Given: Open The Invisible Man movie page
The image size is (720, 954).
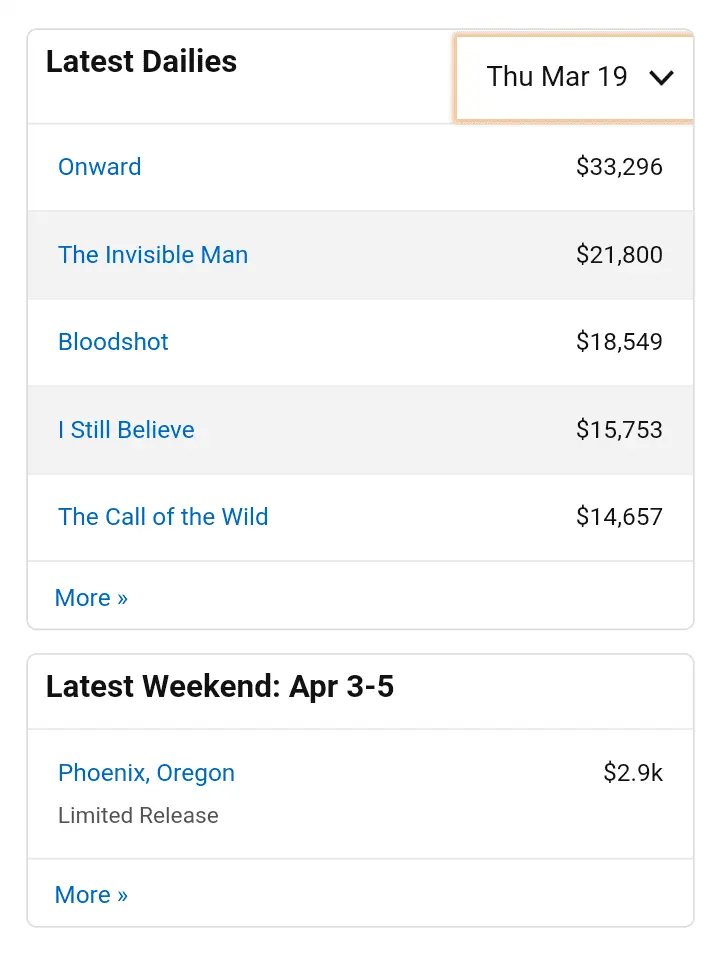Looking at the screenshot, I should pos(153,255).
